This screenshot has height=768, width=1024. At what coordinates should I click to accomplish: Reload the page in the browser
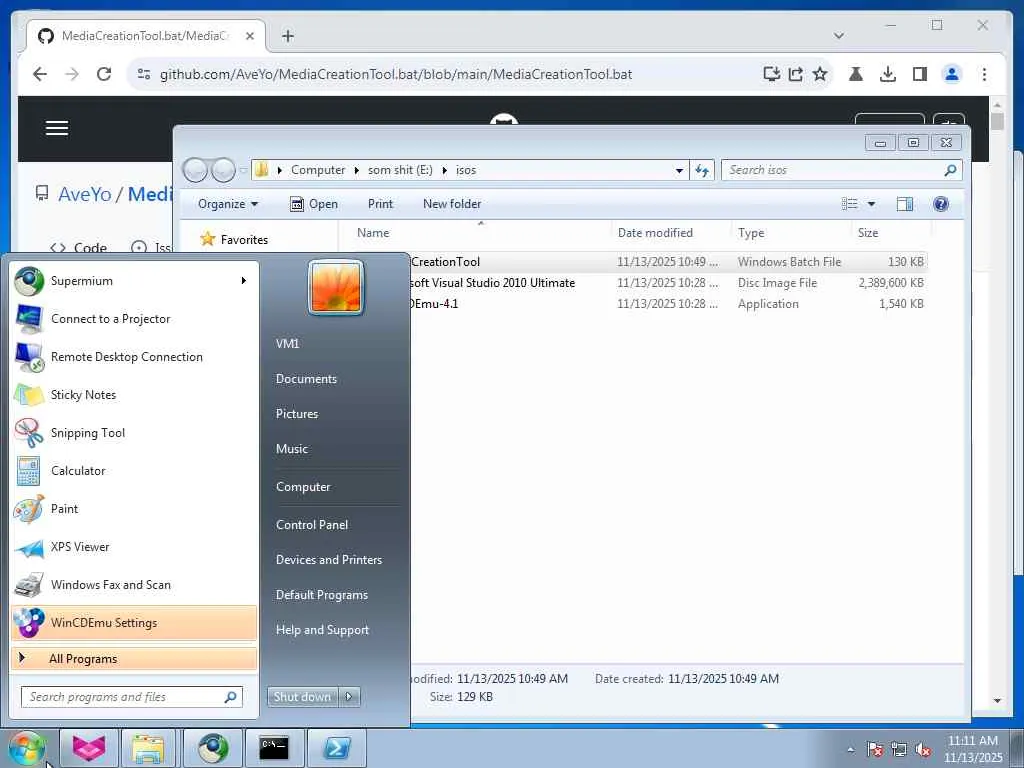104,74
